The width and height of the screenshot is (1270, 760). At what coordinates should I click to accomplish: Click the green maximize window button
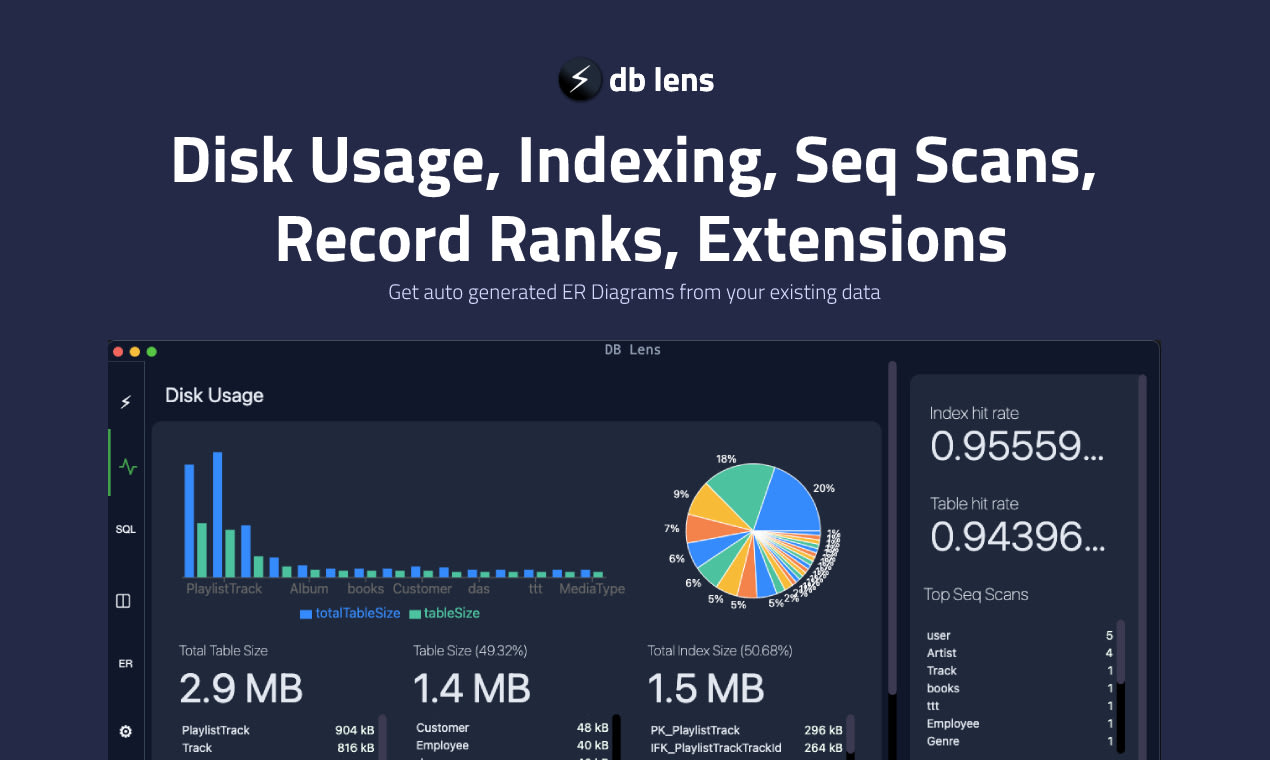152,352
